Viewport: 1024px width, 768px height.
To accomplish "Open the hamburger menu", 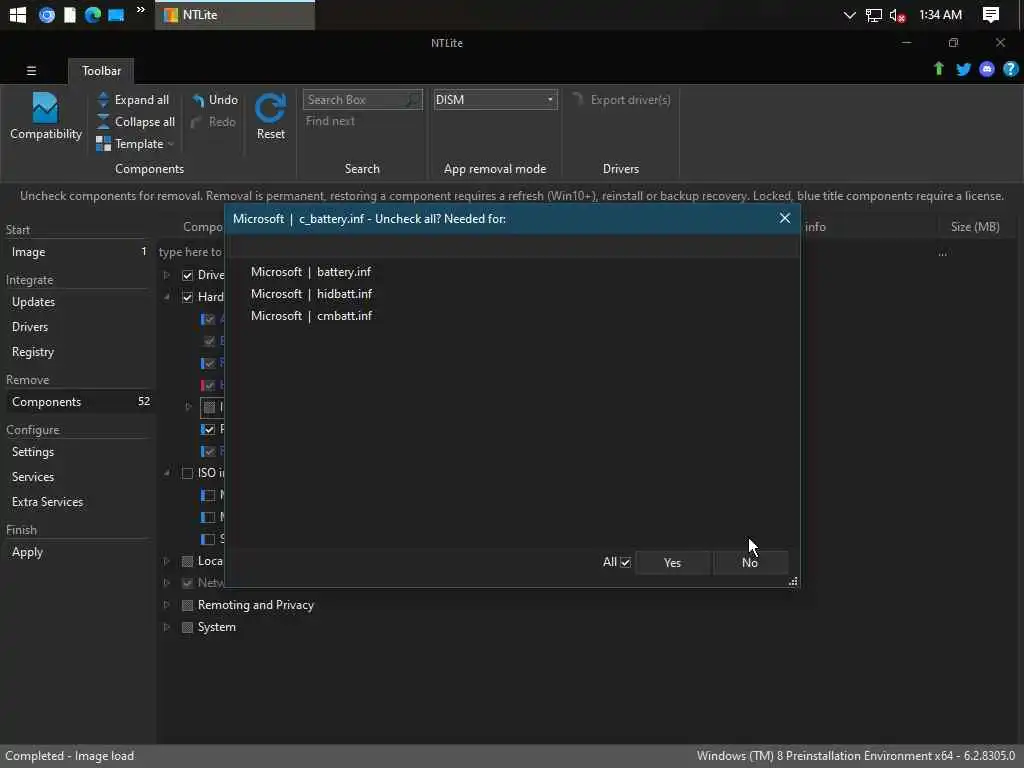I will (31, 71).
